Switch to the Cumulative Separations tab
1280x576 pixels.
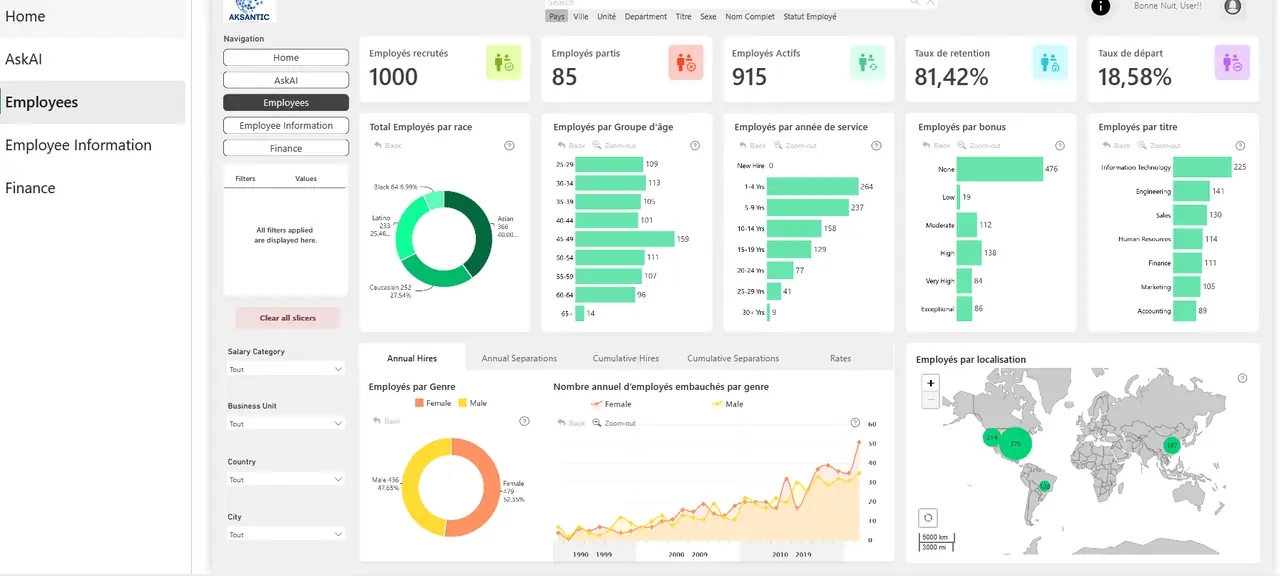click(733, 358)
